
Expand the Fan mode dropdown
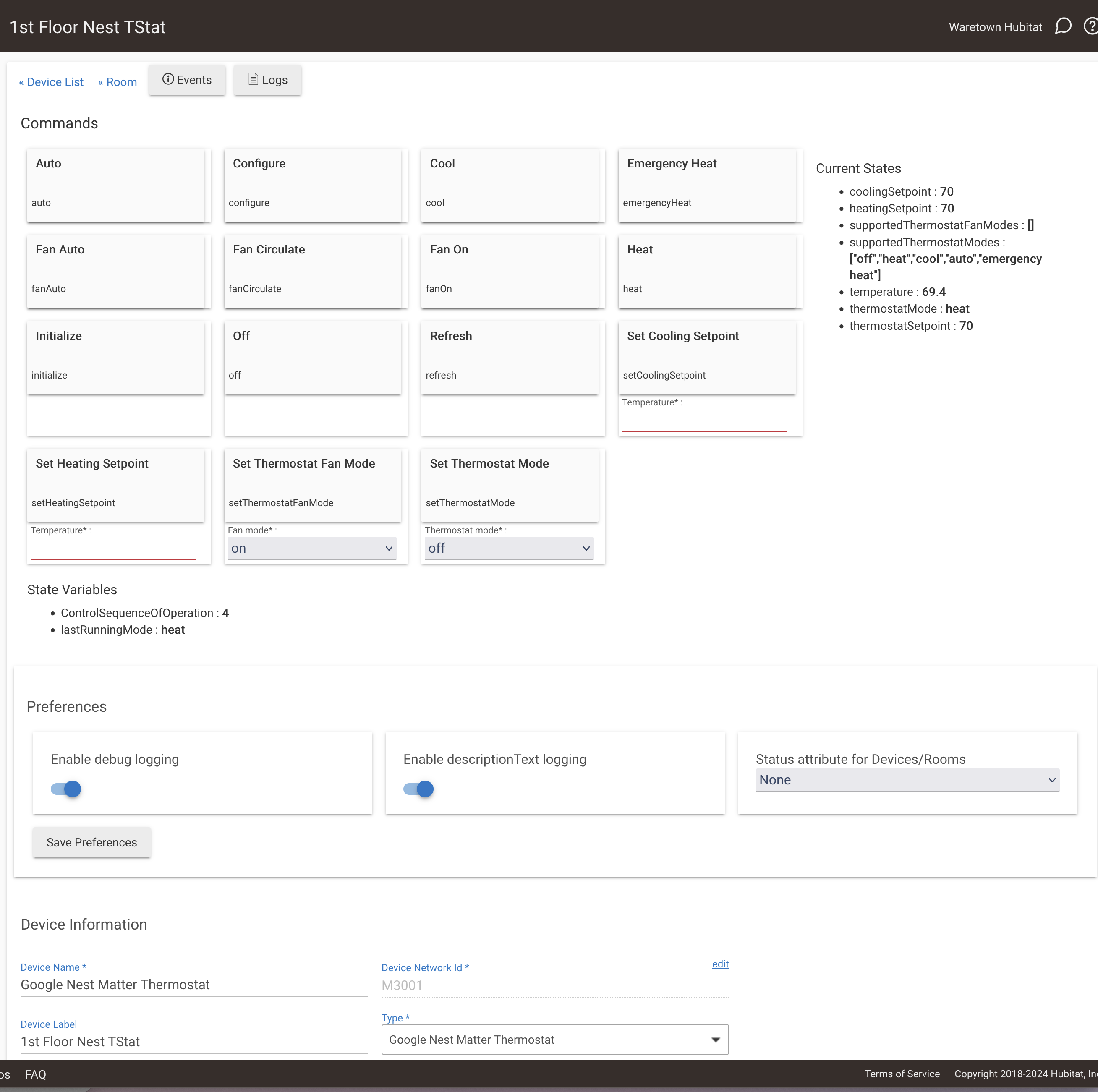pyautogui.click(x=311, y=548)
